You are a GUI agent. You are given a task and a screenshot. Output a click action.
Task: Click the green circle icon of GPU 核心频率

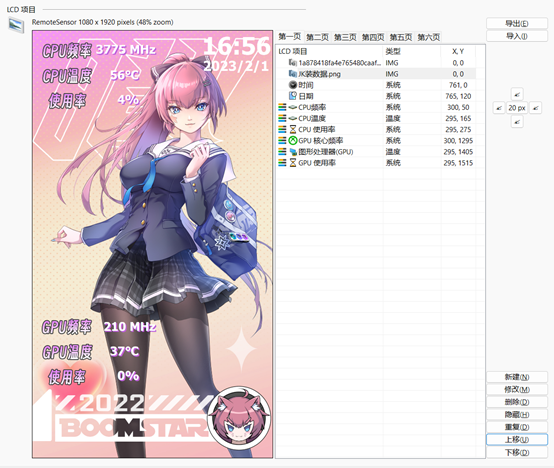[293, 141]
